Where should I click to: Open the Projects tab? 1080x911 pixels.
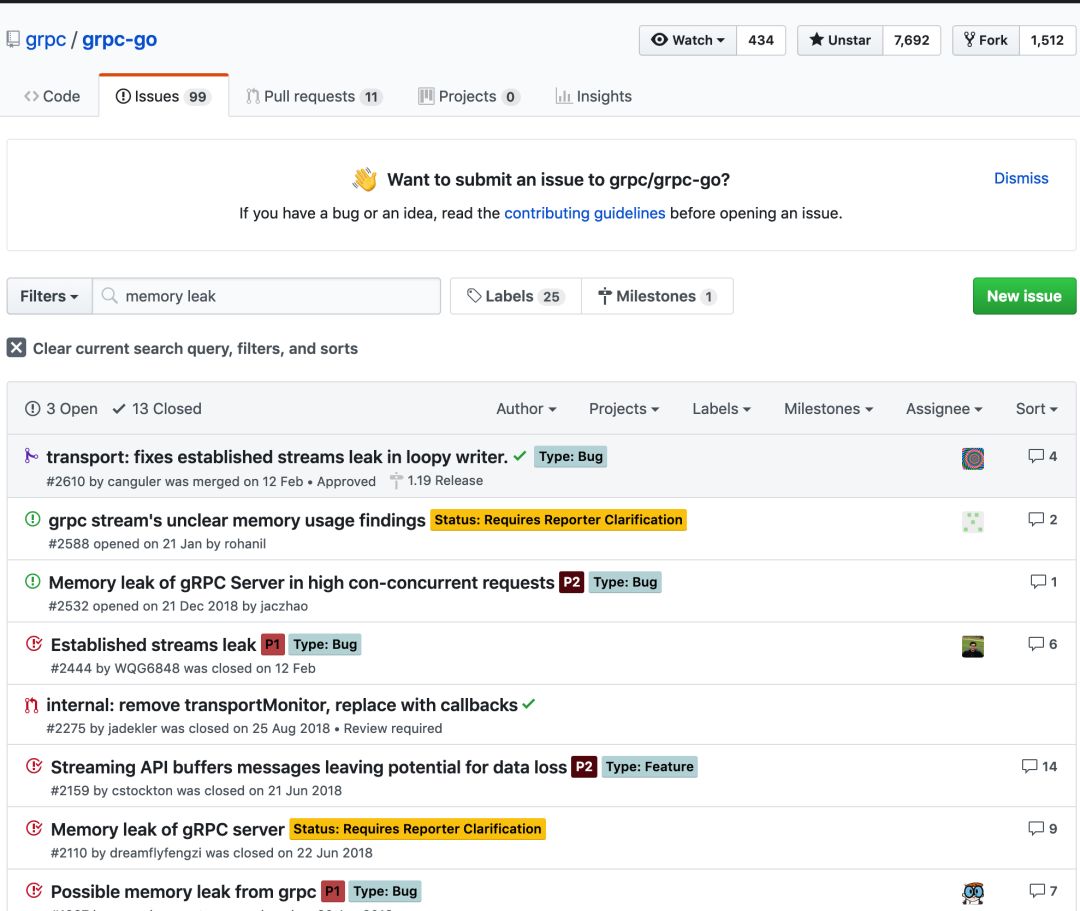[468, 96]
